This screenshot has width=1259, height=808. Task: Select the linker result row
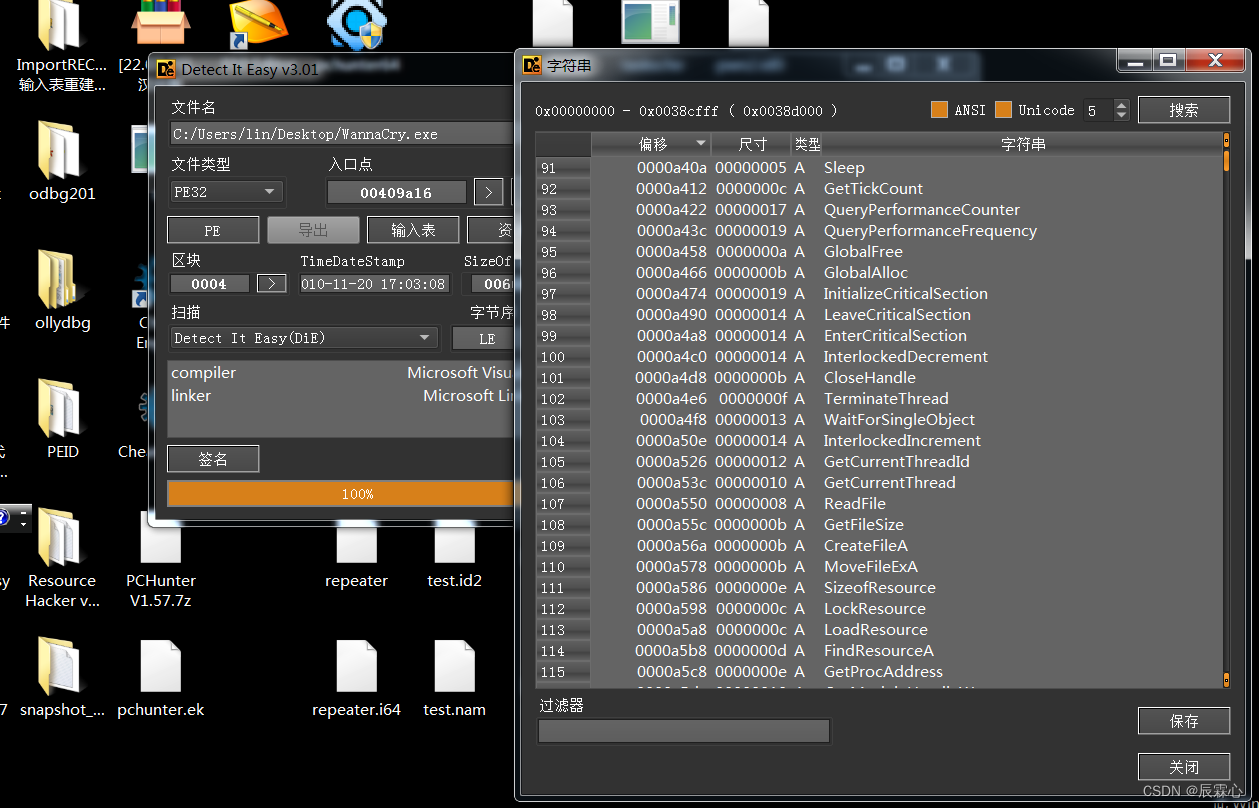click(x=341, y=395)
